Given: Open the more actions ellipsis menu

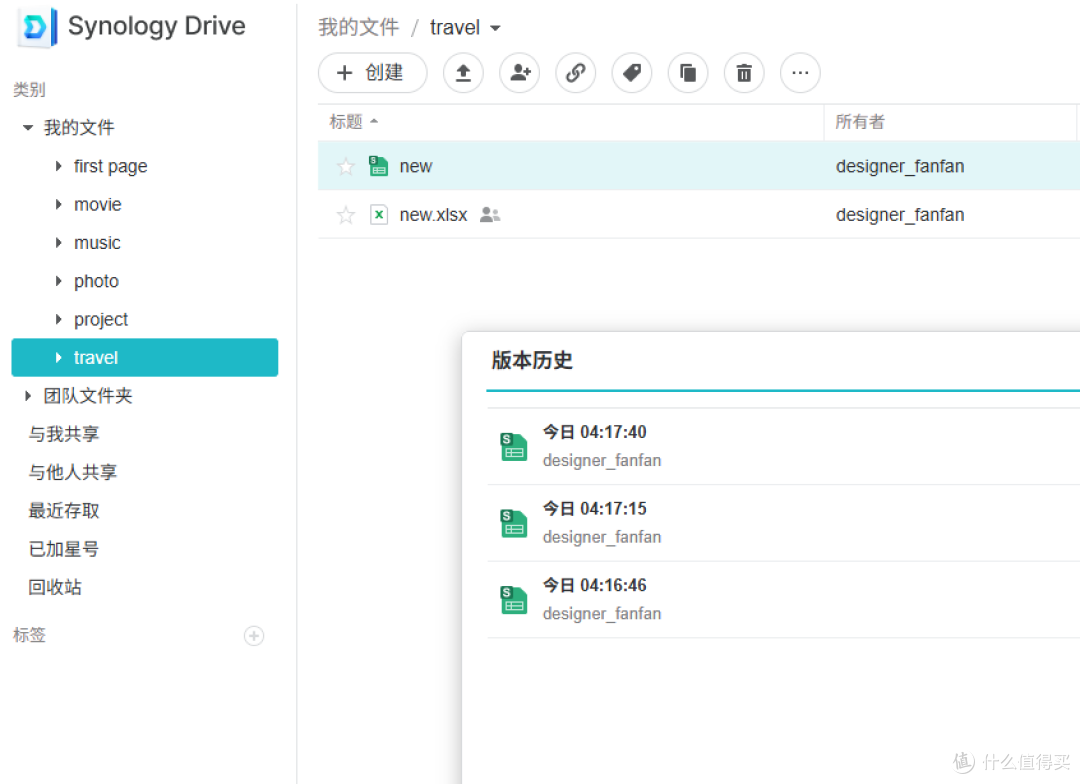Looking at the screenshot, I should [800, 73].
